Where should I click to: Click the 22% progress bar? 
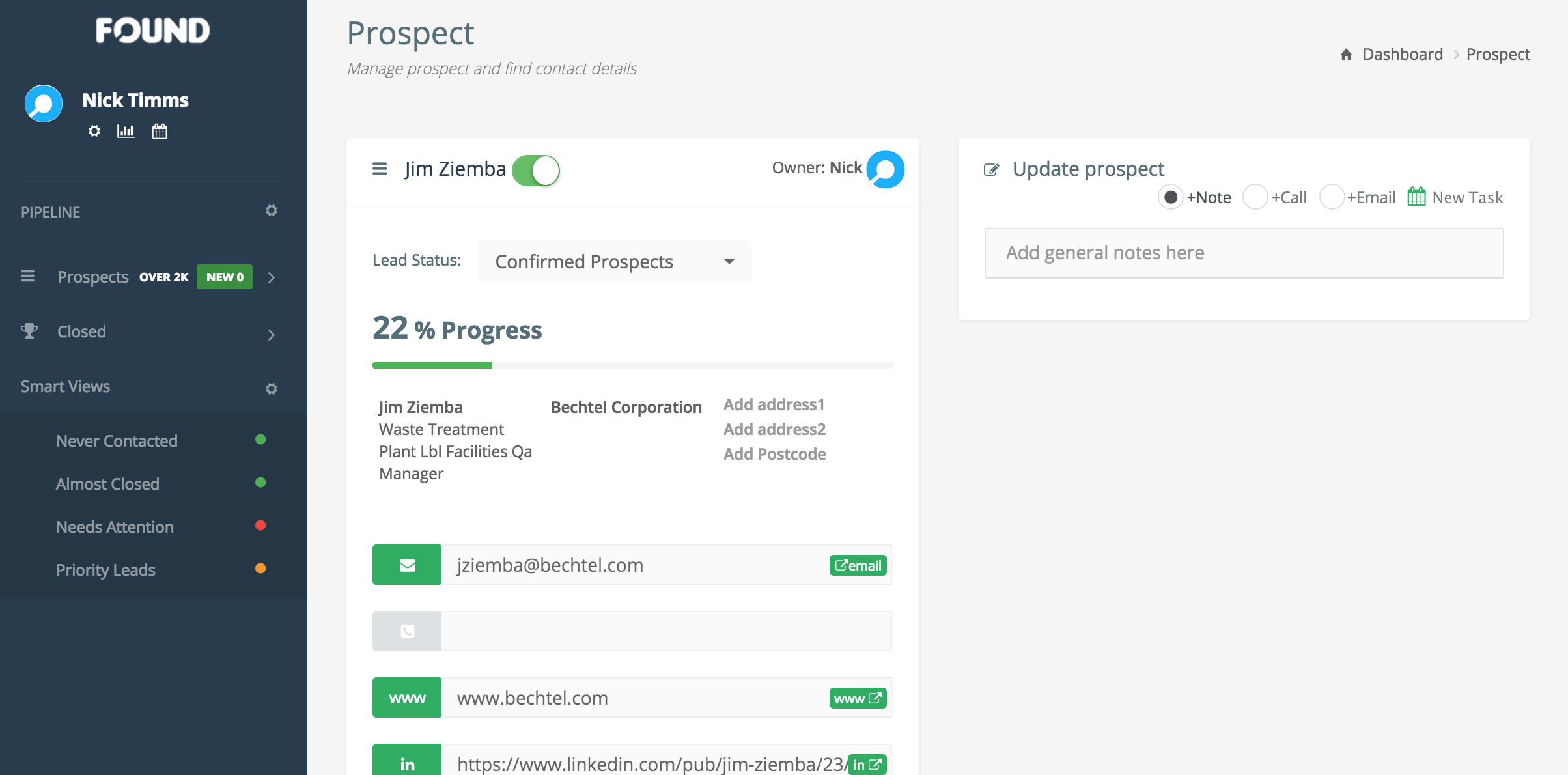click(x=632, y=365)
